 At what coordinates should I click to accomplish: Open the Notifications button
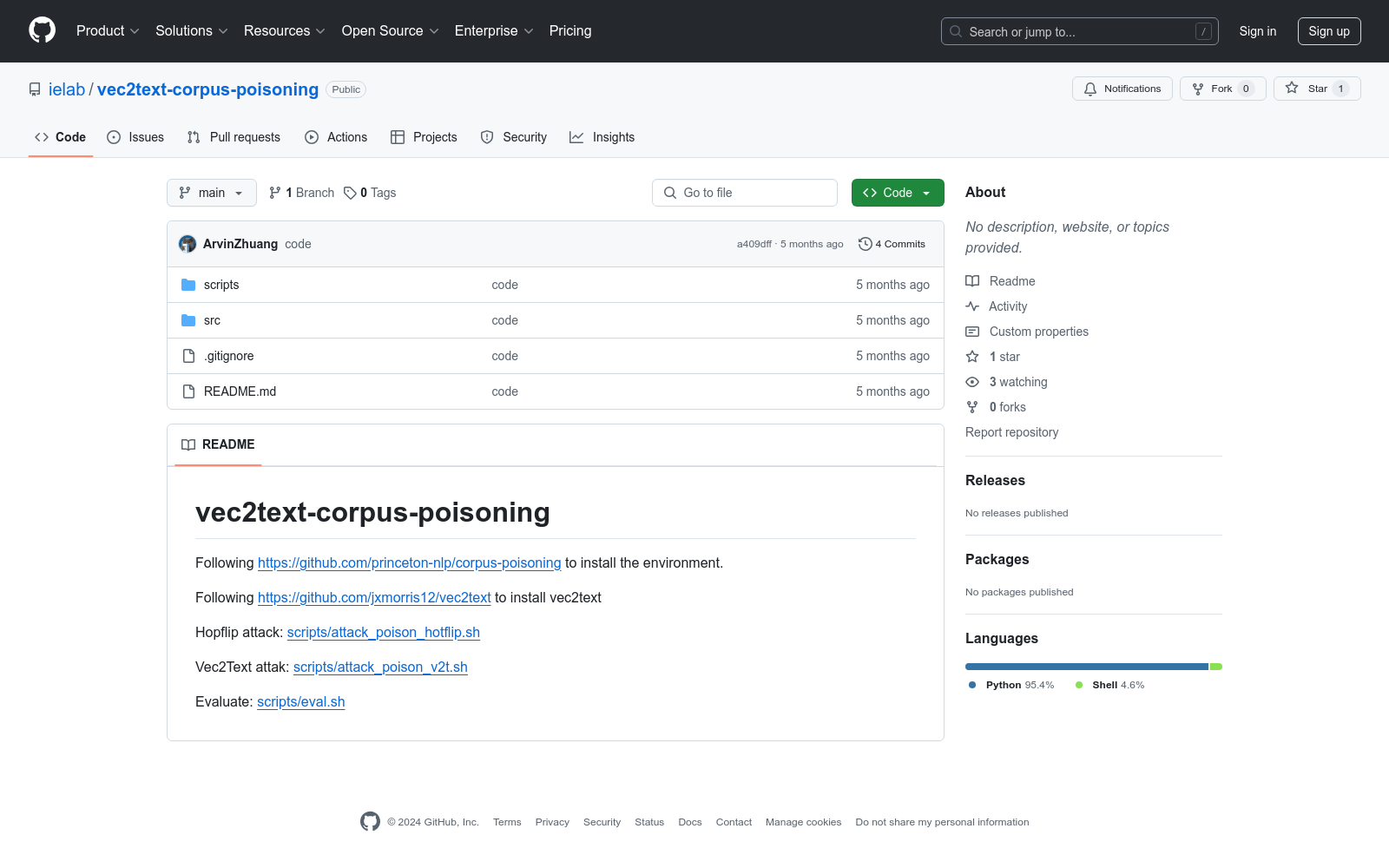pos(1122,89)
